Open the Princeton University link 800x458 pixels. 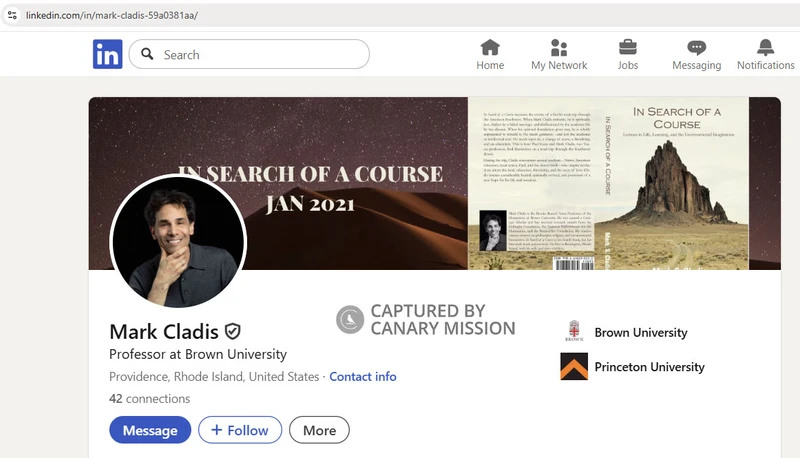click(x=649, y=367)
